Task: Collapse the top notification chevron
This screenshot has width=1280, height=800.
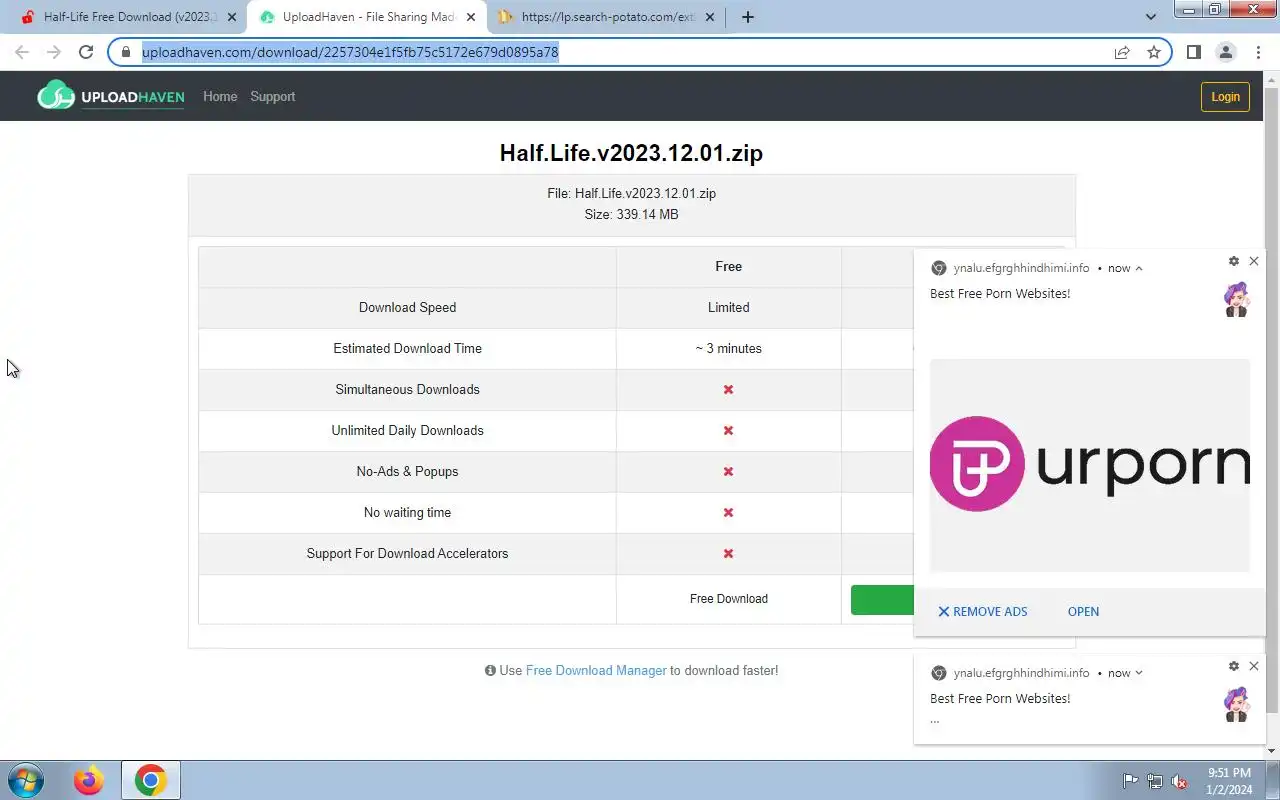Action: [1139, 268]
